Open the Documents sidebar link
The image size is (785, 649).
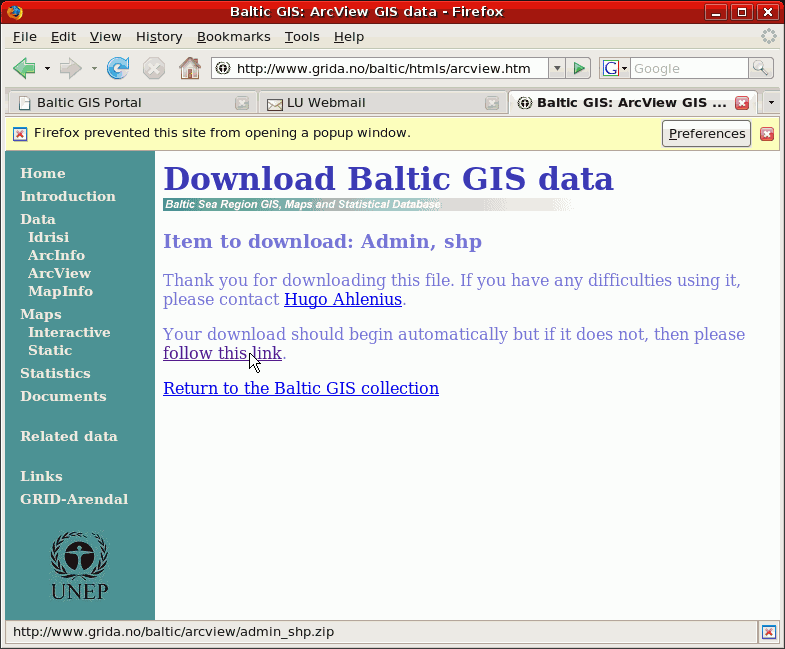(x=63, y=397)
